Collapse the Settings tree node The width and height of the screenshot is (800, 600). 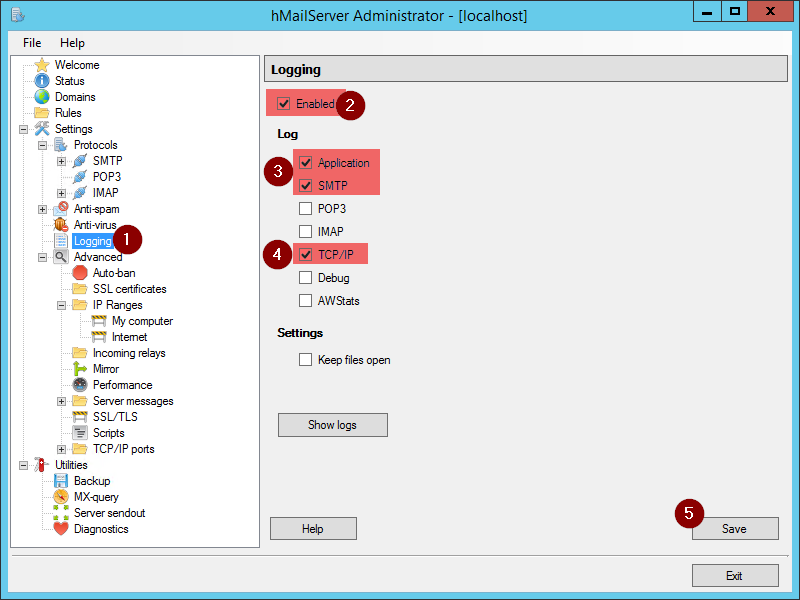23,129
